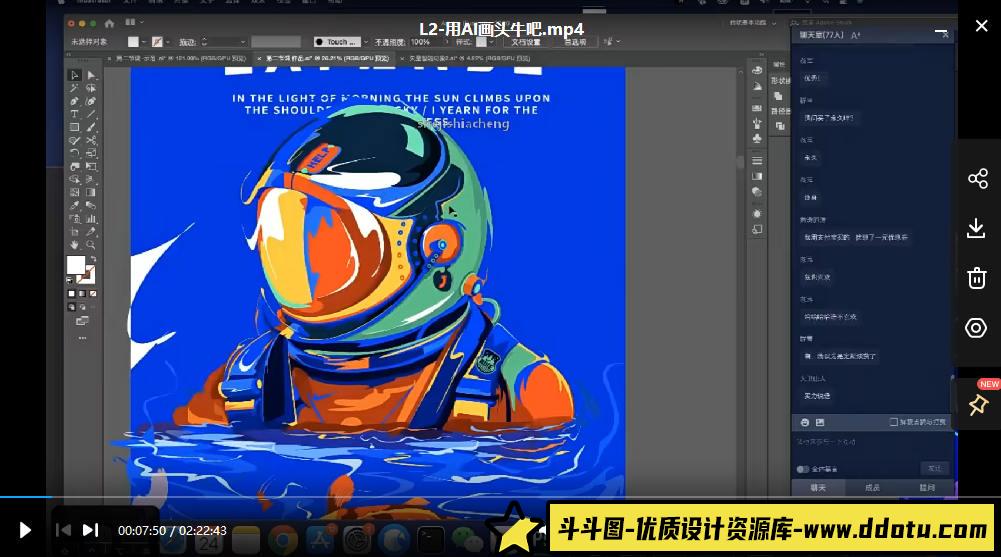Select the Gradient tool
Image resolution: width=1001 pixels, height=557 pixels.
91,193
